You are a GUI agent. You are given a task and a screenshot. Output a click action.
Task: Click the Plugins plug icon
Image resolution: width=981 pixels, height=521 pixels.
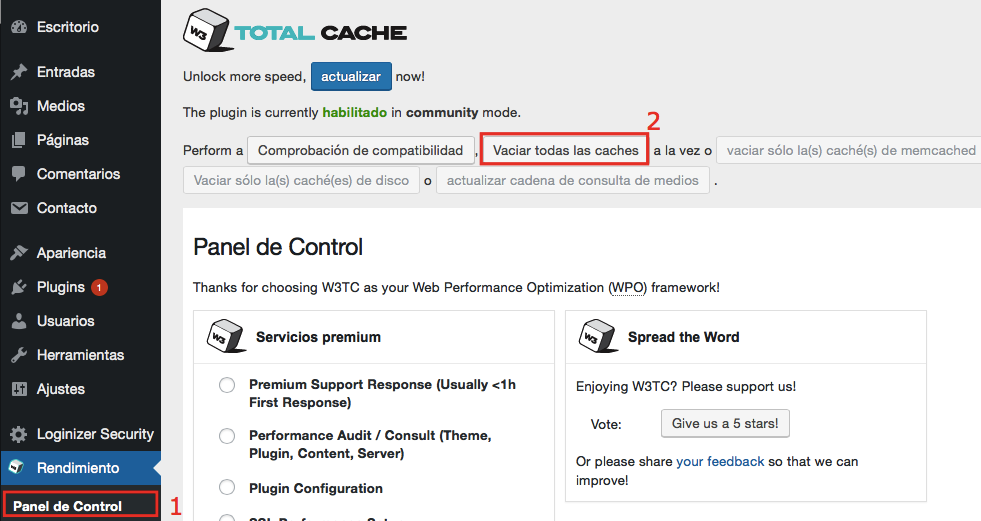click(x=19, y=287)
